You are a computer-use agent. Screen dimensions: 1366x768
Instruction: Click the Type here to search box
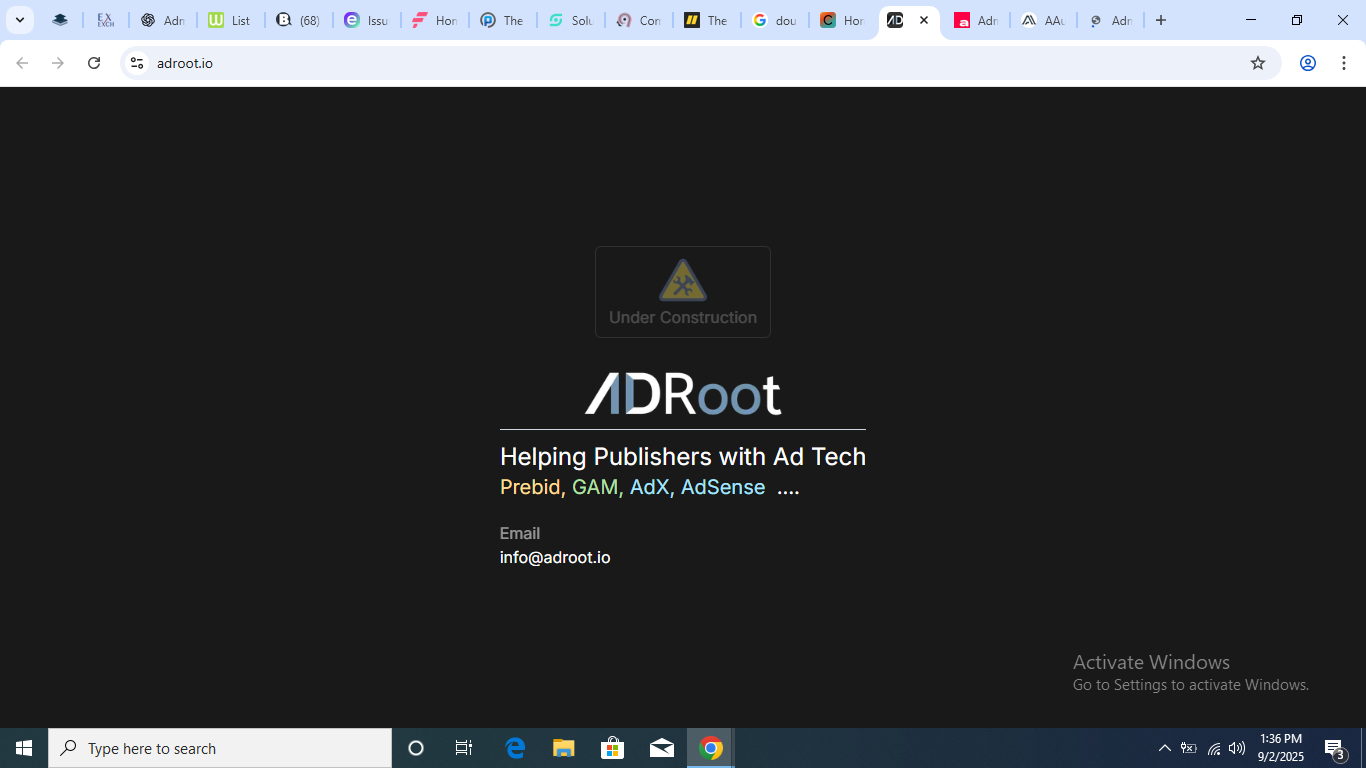click(220, 748)
